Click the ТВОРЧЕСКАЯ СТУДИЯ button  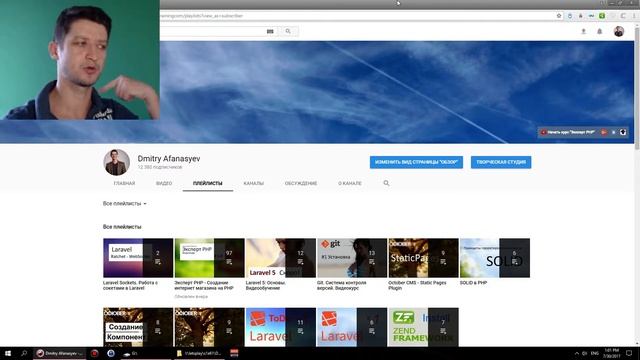tap(501, 162)
